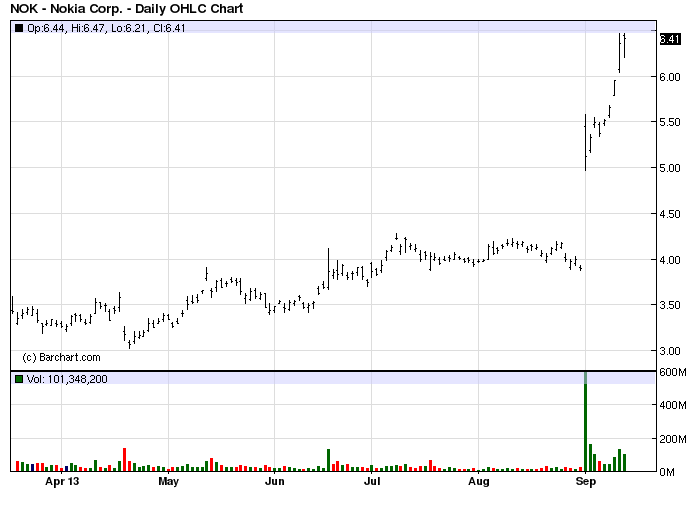Click the 200M volume axis label

tap(673, 439)
